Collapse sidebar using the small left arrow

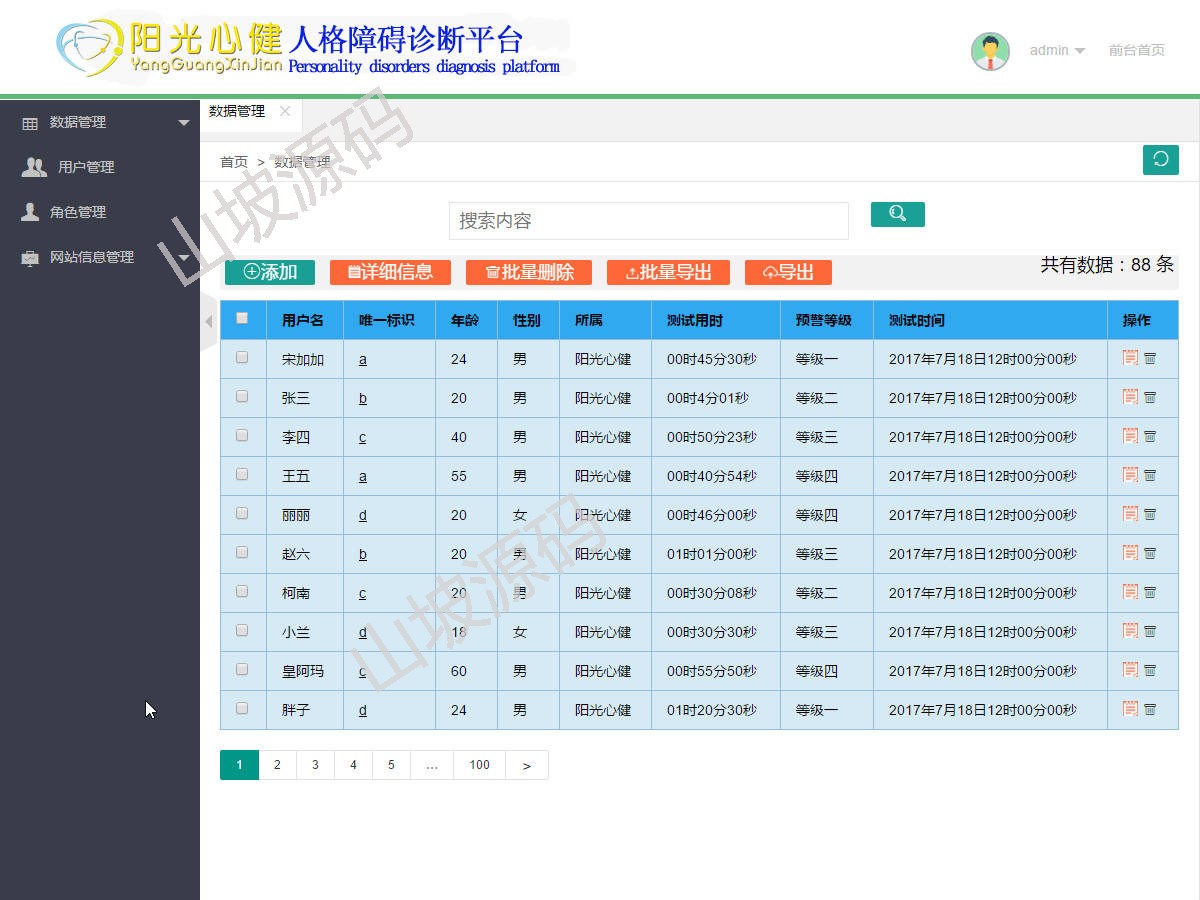[209, 321]
